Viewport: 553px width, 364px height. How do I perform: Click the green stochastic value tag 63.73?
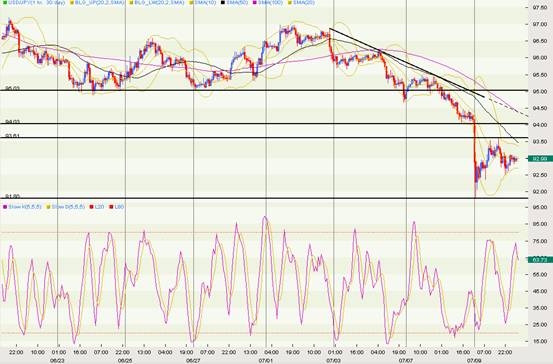click(540, 260)
